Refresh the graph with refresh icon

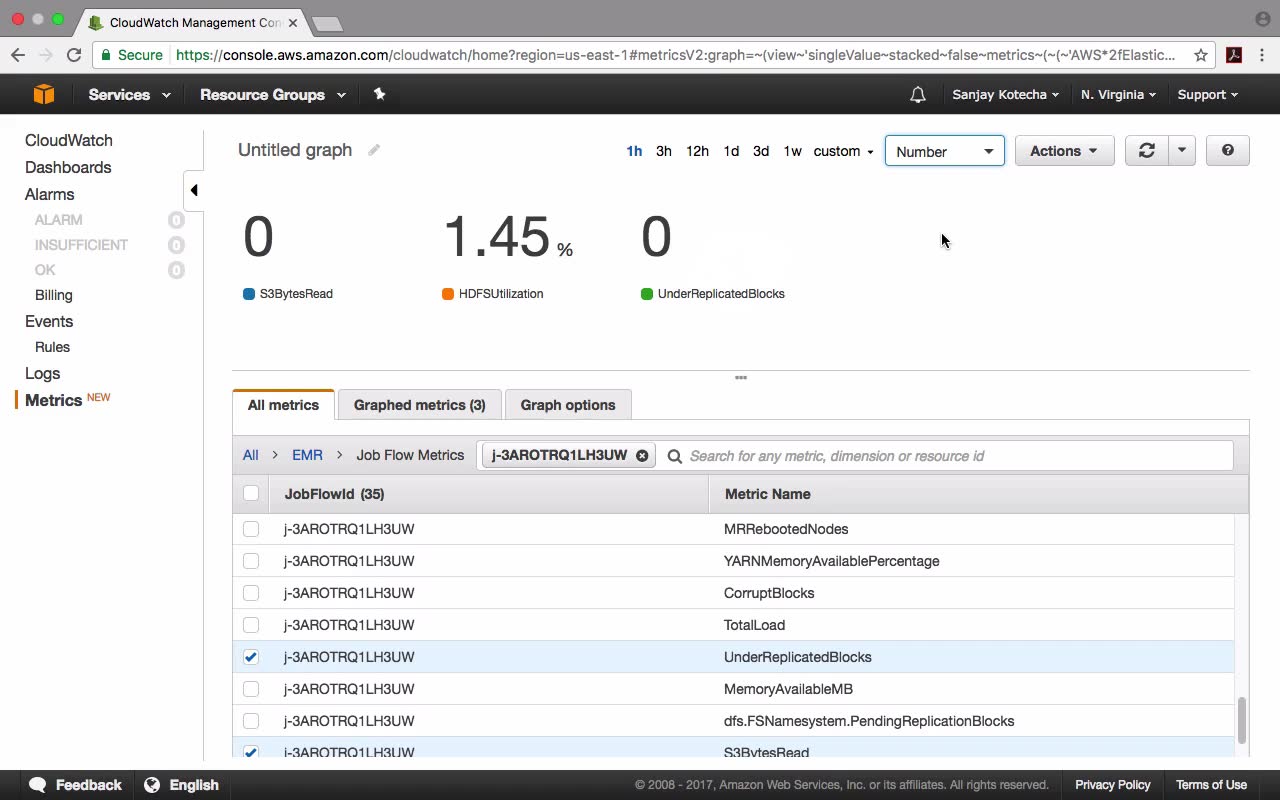pyautogui.click(x=1146, y=151)
